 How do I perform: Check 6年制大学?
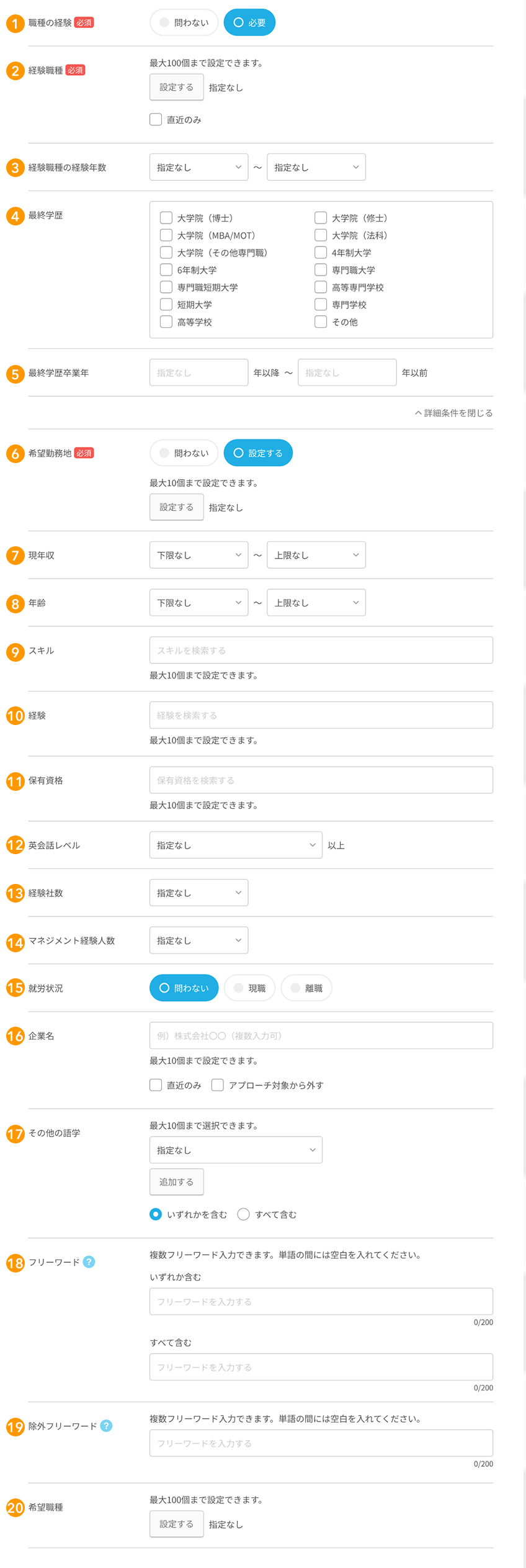click(166, 270)
